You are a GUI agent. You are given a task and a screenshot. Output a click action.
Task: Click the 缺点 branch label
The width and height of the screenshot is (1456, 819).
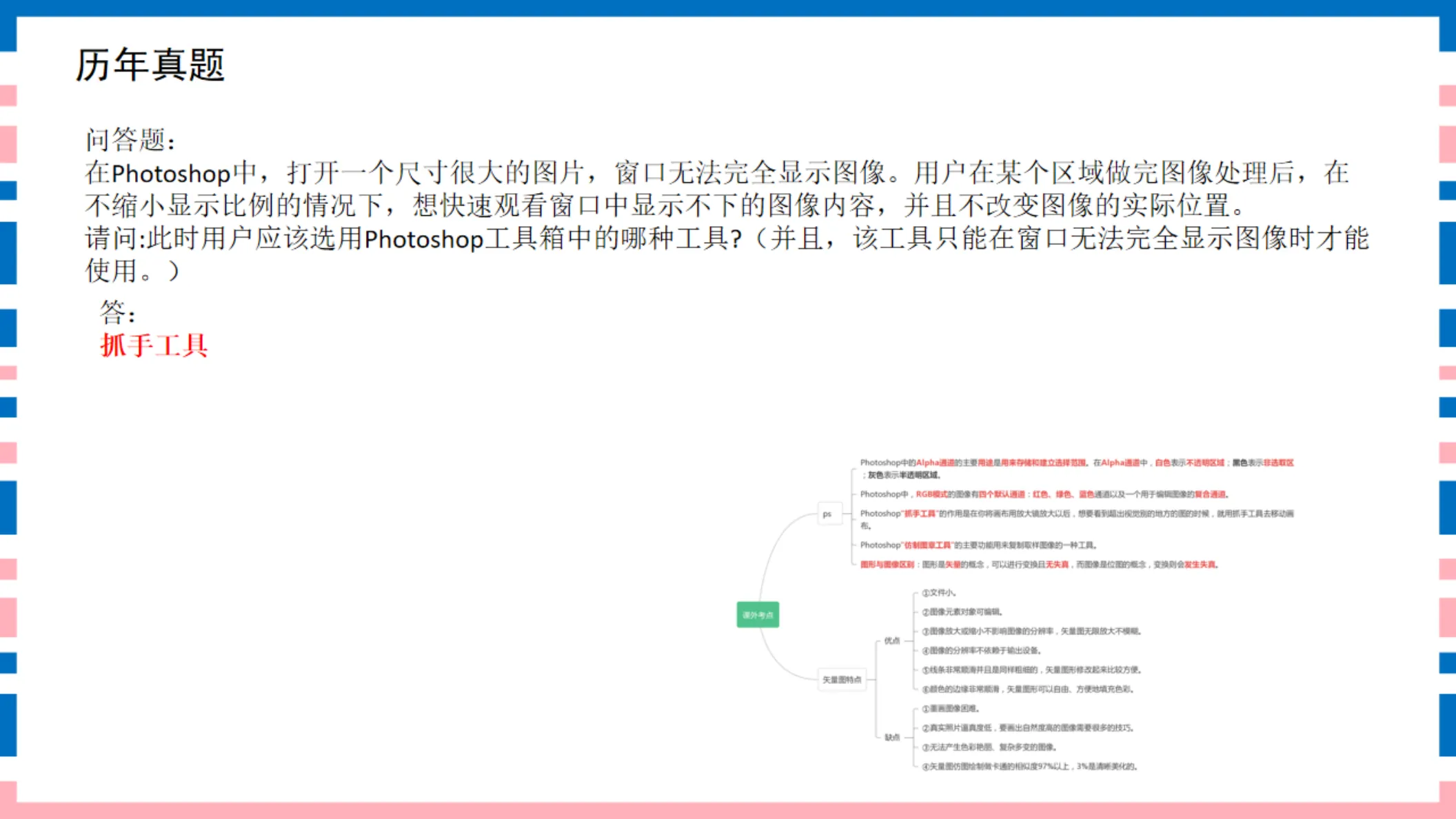(x=892, y=737)
